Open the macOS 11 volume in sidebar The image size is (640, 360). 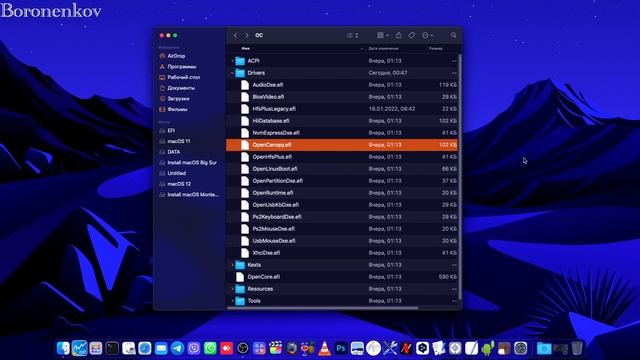point(179,141)
